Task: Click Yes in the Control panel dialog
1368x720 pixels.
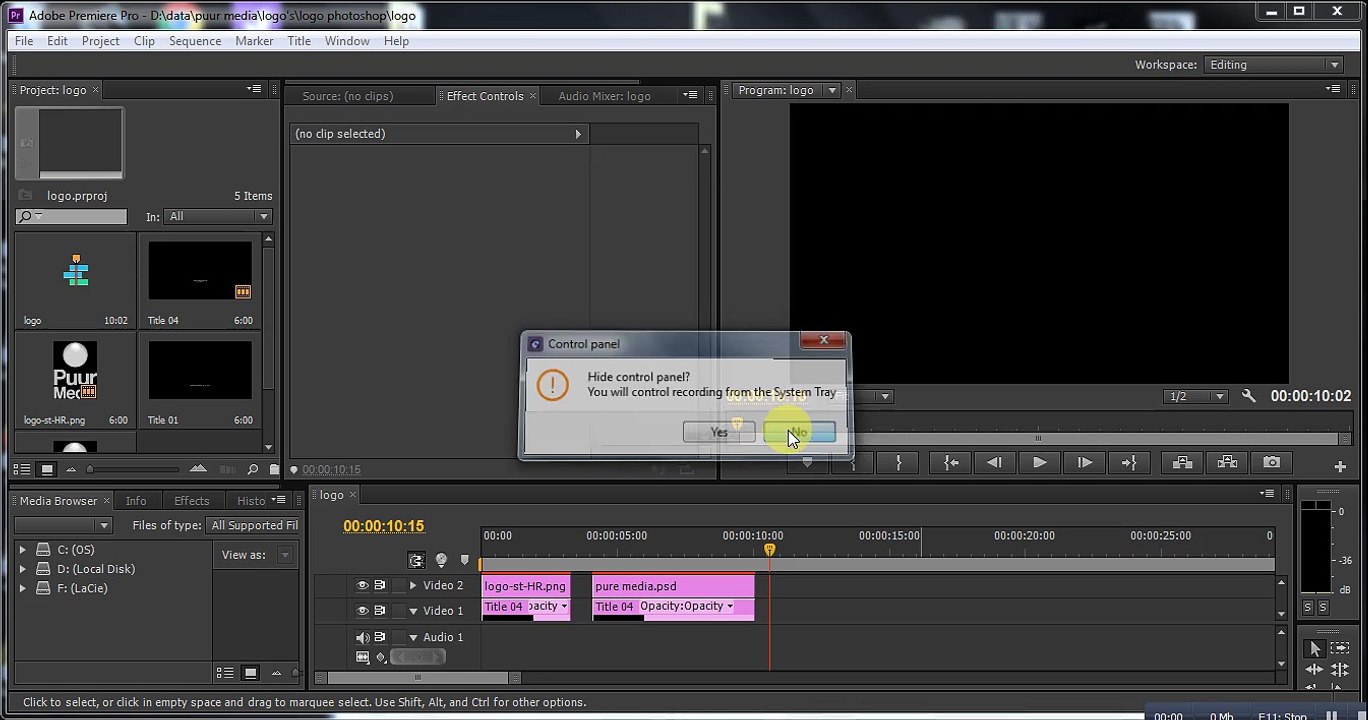Action: pos(719,432)
